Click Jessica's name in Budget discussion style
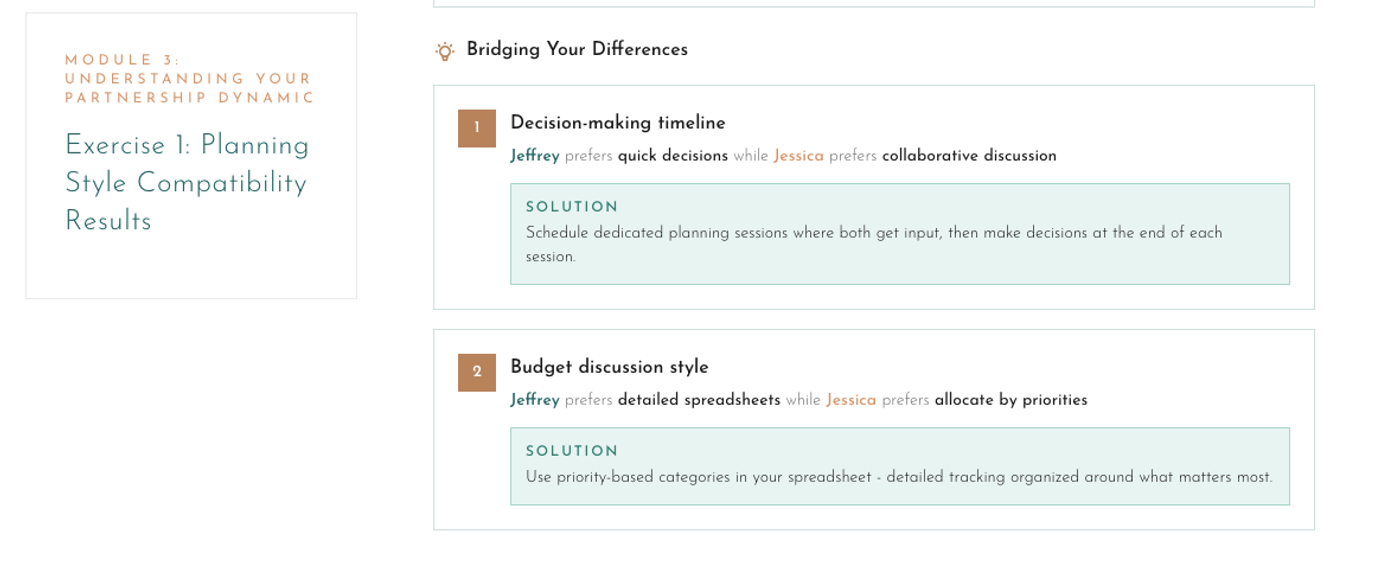1400x563 pixels. pos(851,399)
